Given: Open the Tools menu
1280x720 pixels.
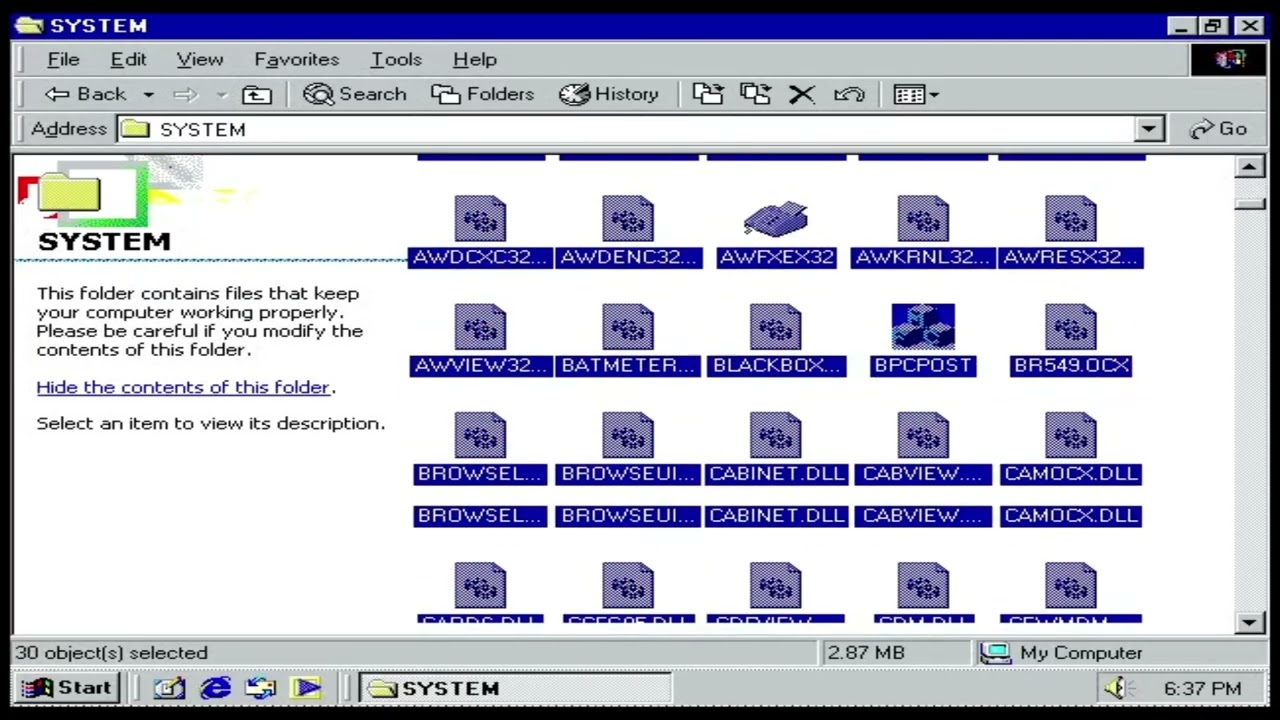Looking at the screenshot, I should click(396, 59).
